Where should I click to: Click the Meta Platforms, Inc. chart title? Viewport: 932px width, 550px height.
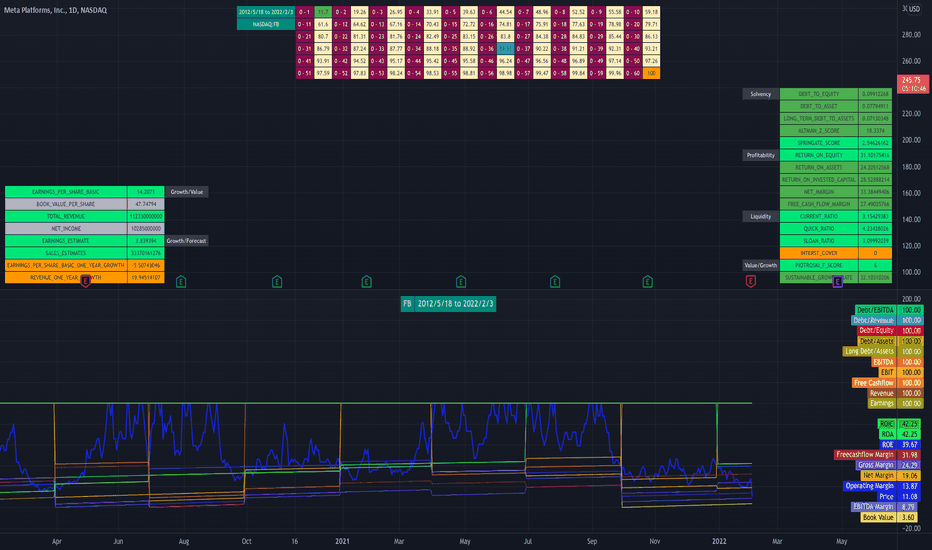tap(55, 10)
